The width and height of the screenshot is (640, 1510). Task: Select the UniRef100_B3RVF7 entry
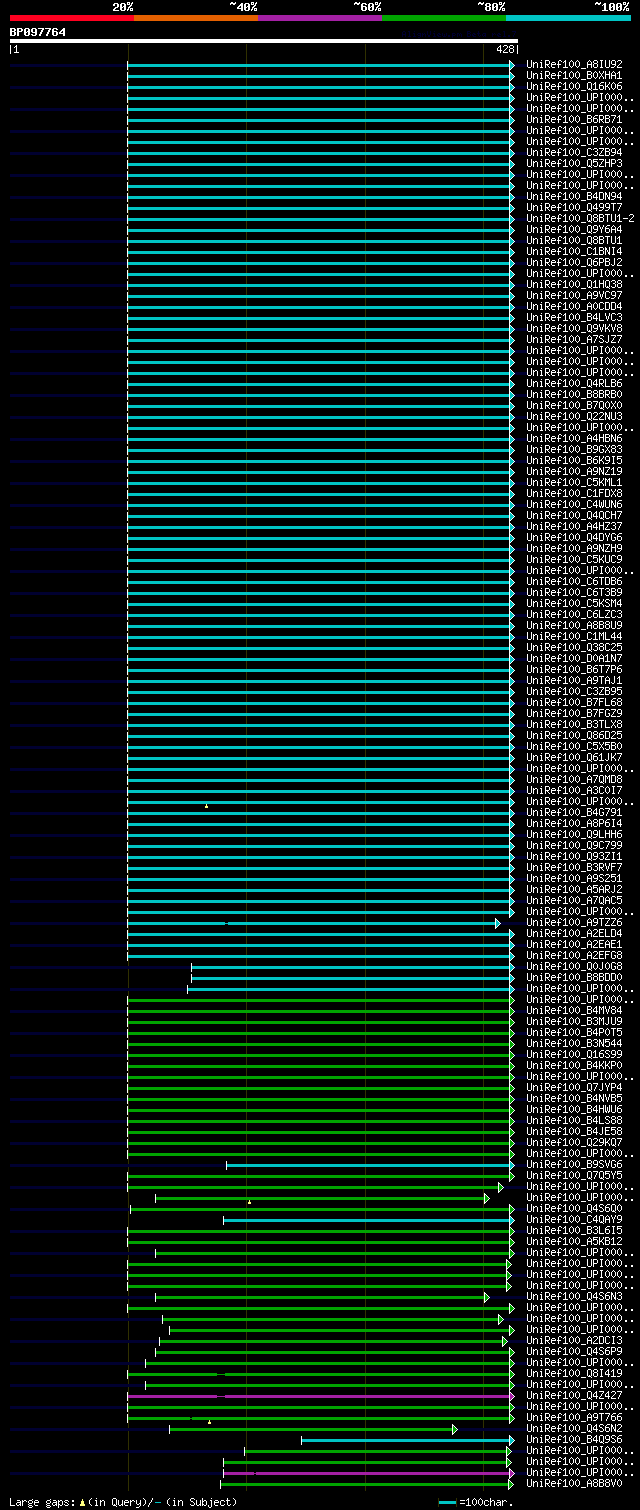point(574,868)
